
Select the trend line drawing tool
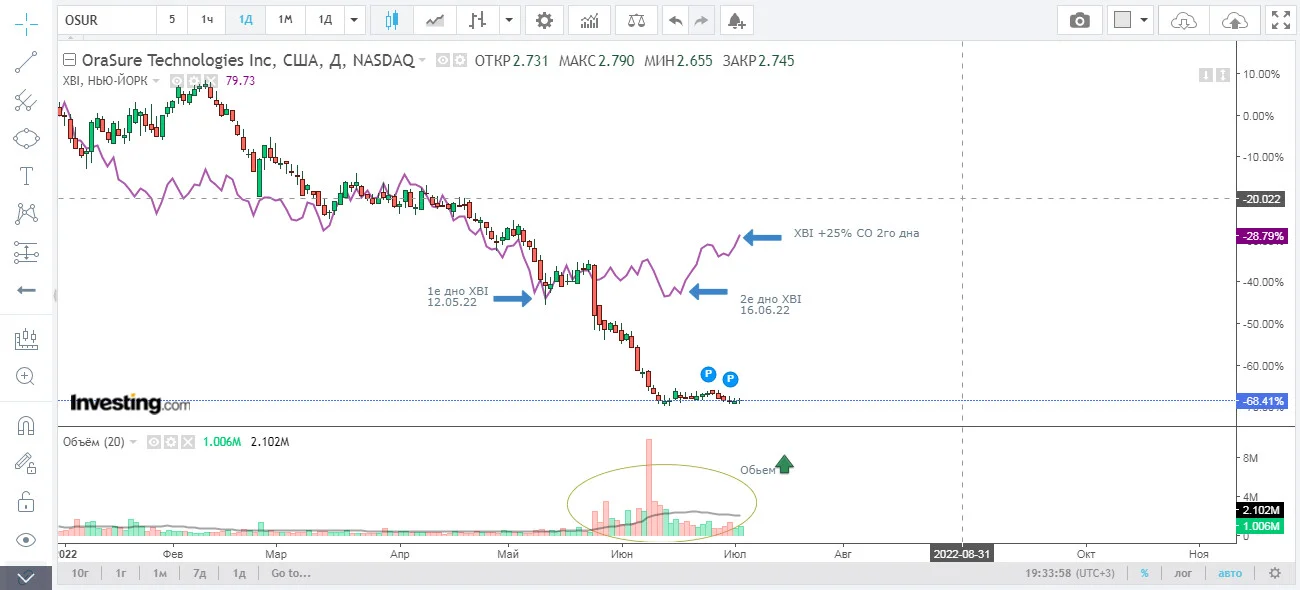(x=26, y=63)
